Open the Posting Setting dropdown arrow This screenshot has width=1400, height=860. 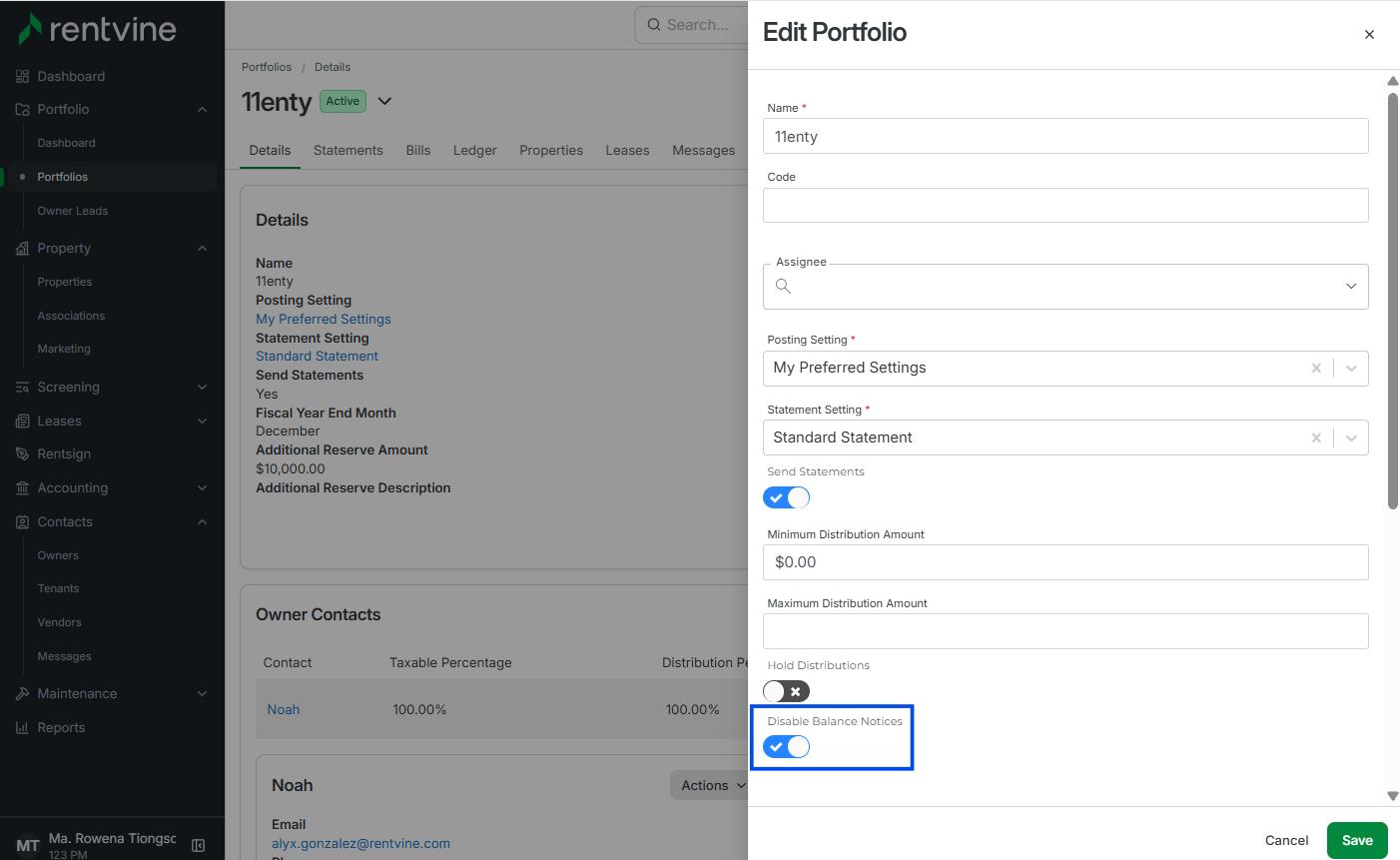click(x=1351, y=368)
